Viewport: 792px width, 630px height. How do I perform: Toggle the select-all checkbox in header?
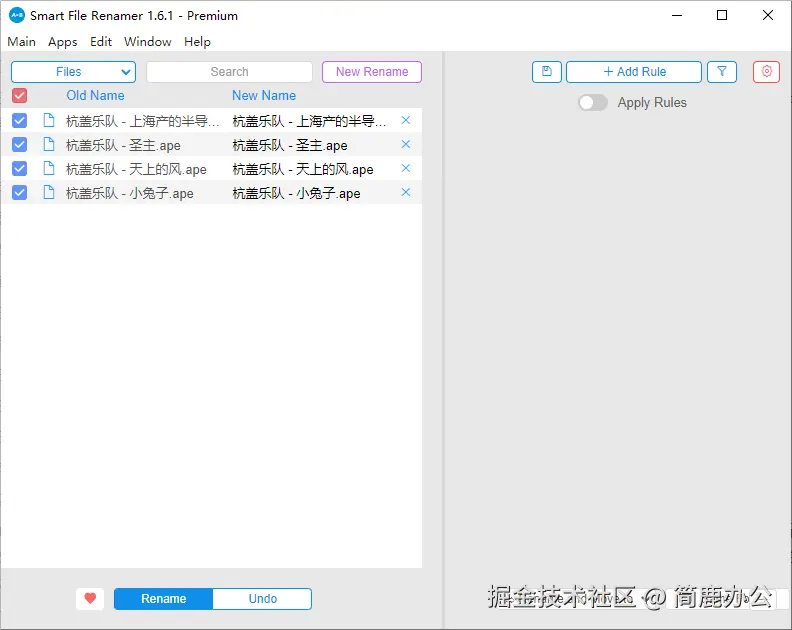coord(20,95)
